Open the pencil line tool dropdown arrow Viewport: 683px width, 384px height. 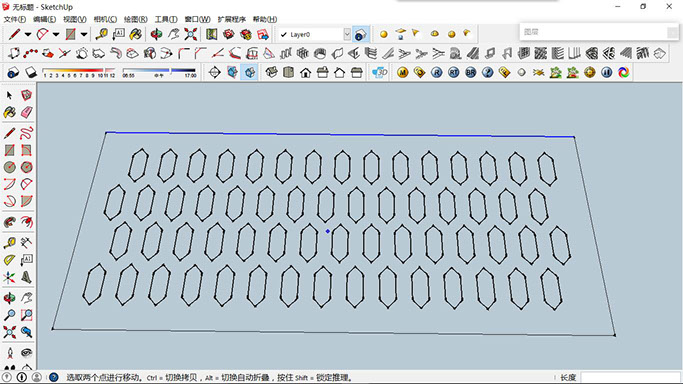[x=27, y=34]
